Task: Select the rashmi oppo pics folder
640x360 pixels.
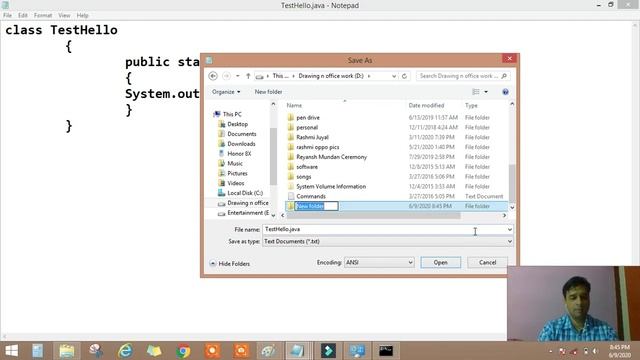Action: 317,147
